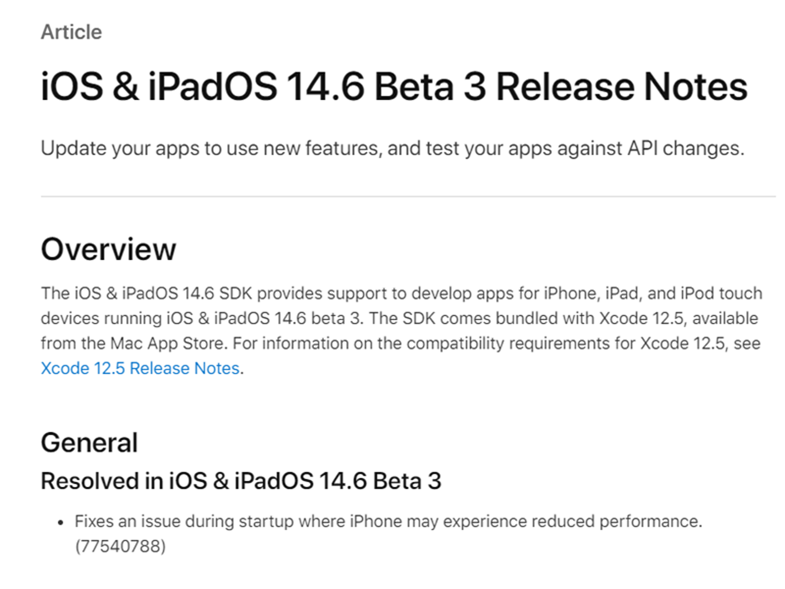
Task: Click the update your apps subtitle text
Action: point(392,149)
